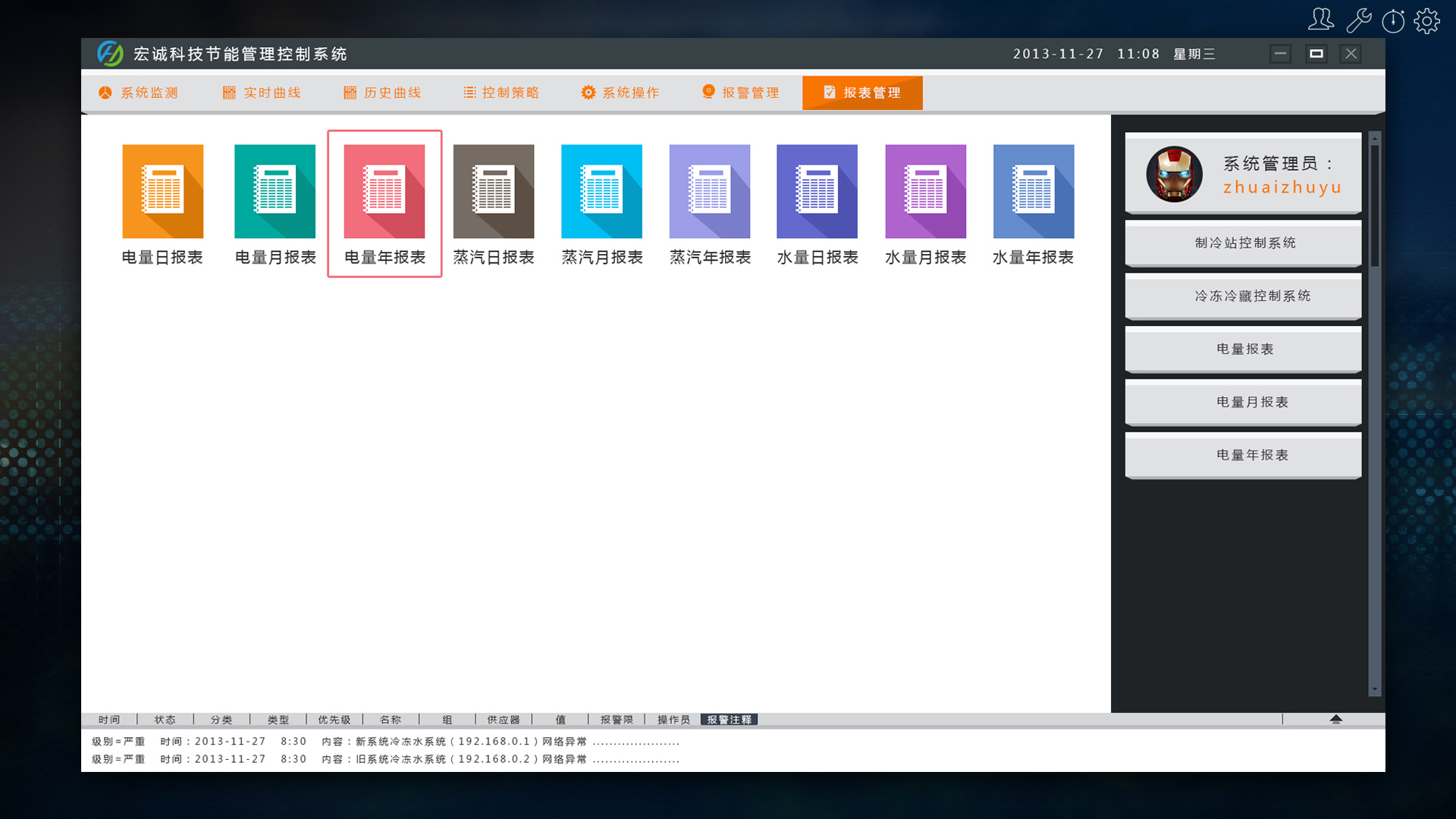Viewport: 1456px width, 819px height.
Task: Click the 状态 column header
Action: click(165, 720)
